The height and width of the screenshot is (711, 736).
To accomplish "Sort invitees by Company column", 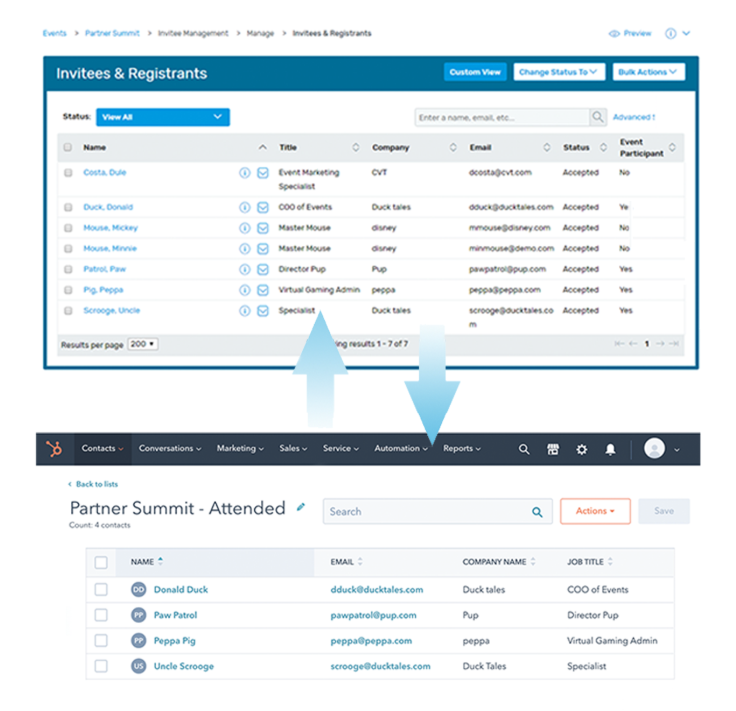I will pyautogui.click(x=453, y=147).
